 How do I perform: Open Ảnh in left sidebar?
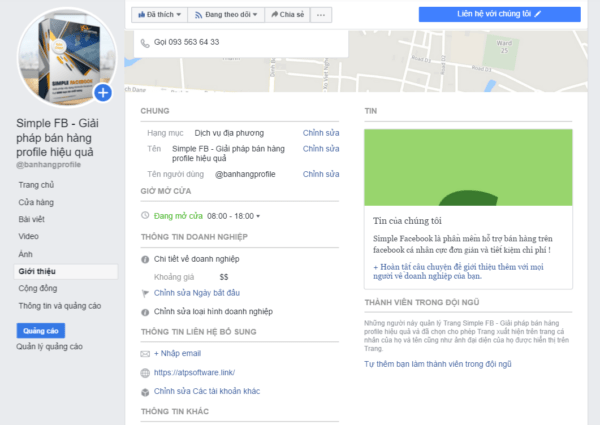click(x=25, y=254)
